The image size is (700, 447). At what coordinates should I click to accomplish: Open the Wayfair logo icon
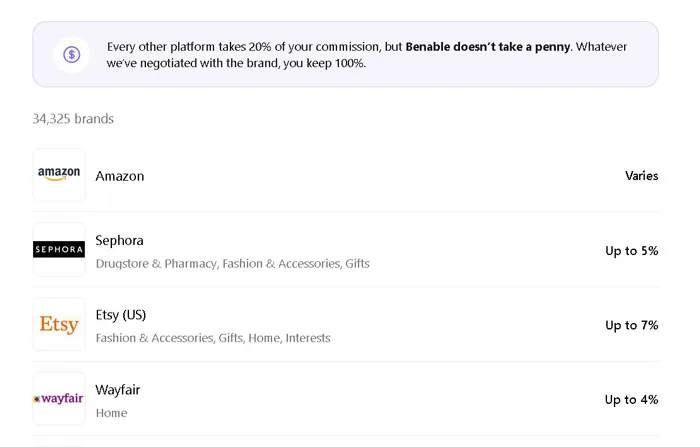tap(59, 399)
